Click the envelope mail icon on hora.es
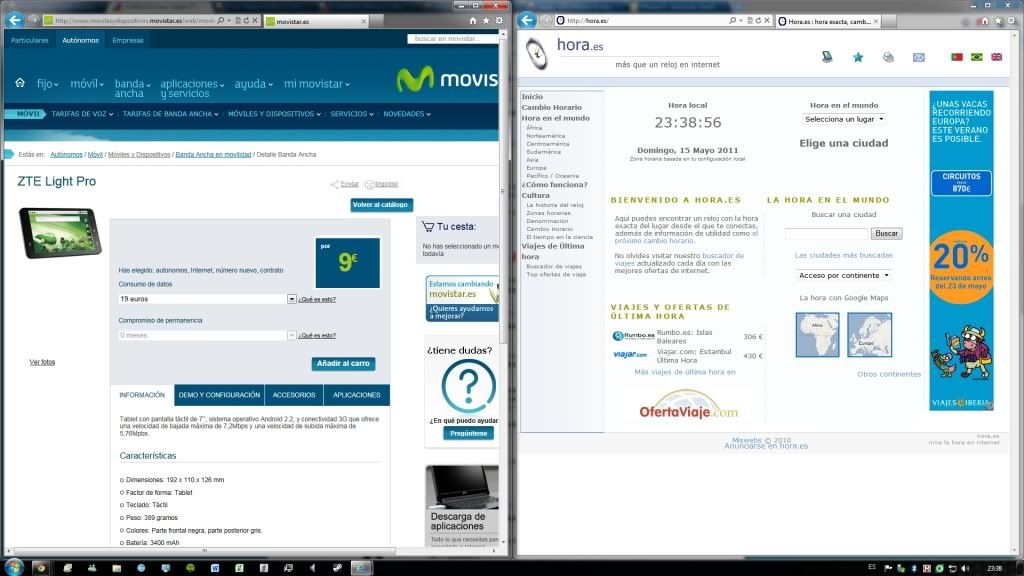This screenshot has width=1024, height=576. point(919,57)
